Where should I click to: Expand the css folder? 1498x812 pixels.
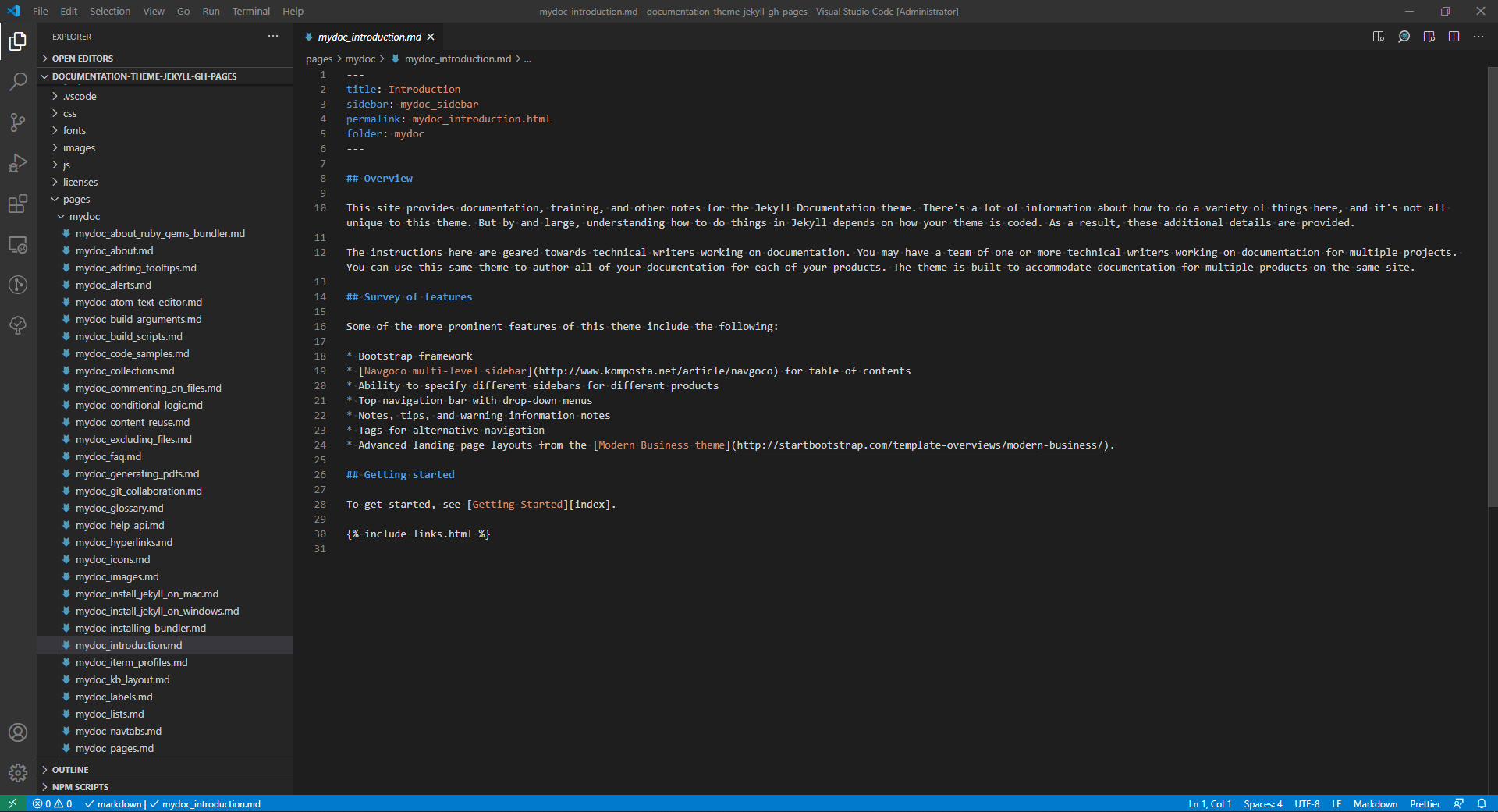(x=165, y=113)
